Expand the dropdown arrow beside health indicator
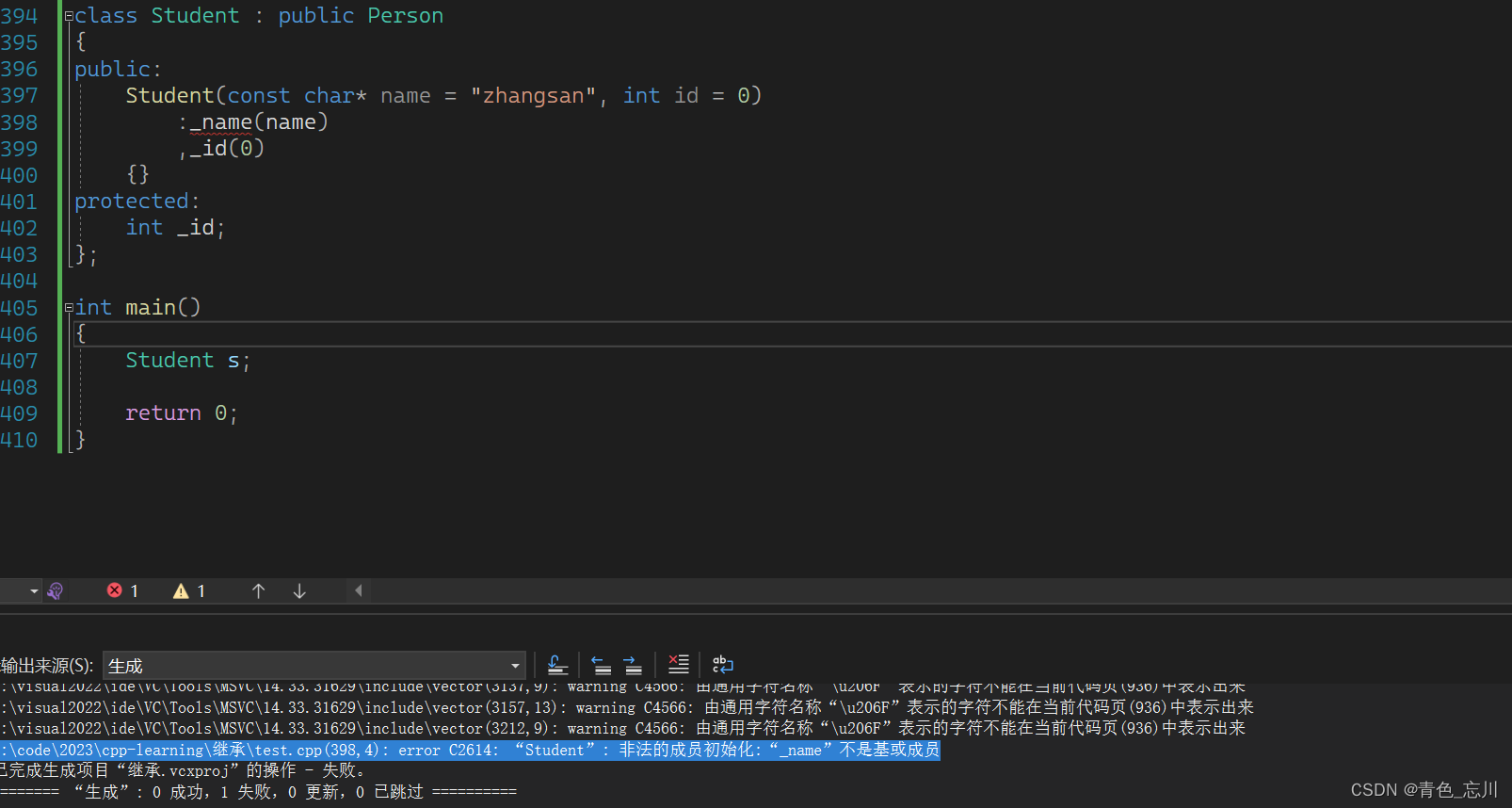Viewport: 1512px width, 808px height. (x=34, y=591)
